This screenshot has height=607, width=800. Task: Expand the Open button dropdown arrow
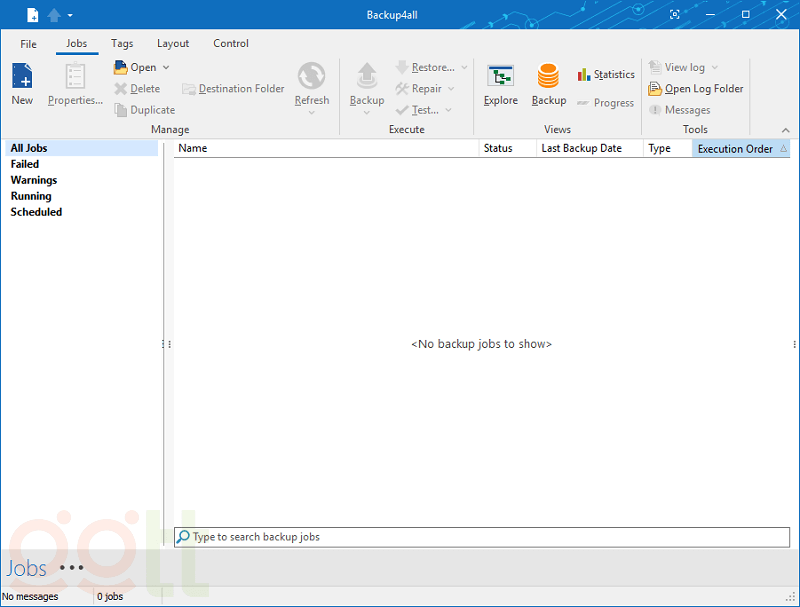point(166,68)
